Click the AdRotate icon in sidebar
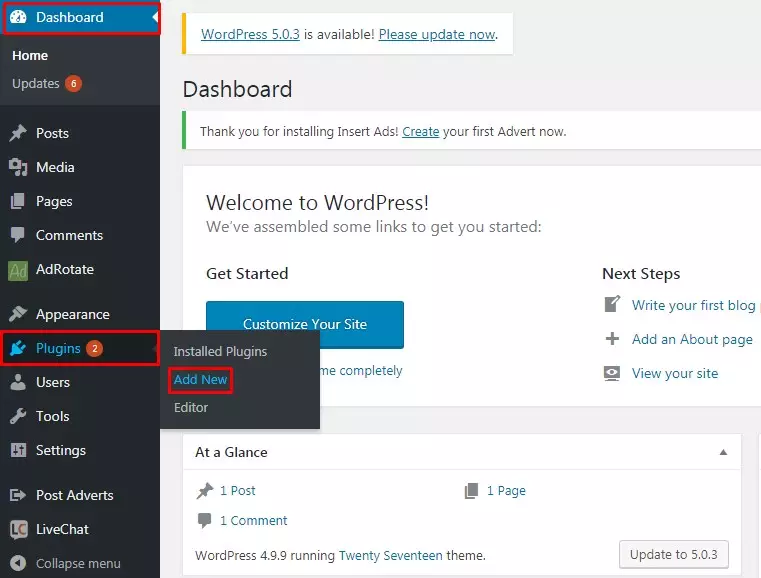This screenshot has width=761, height=578. (18, 270)
